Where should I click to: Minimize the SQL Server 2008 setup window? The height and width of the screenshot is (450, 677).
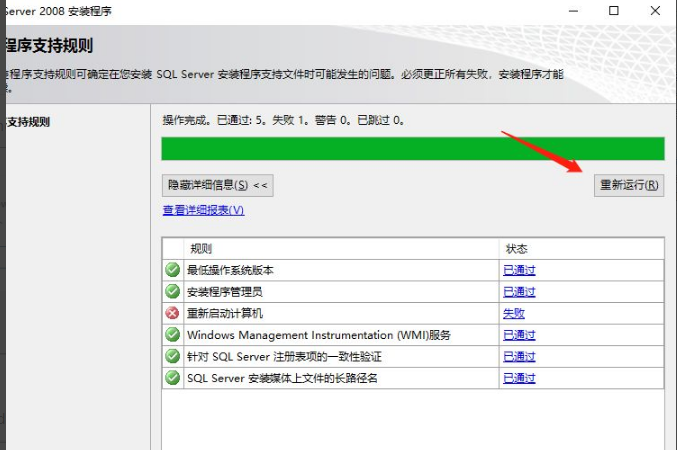pos(573,11)
